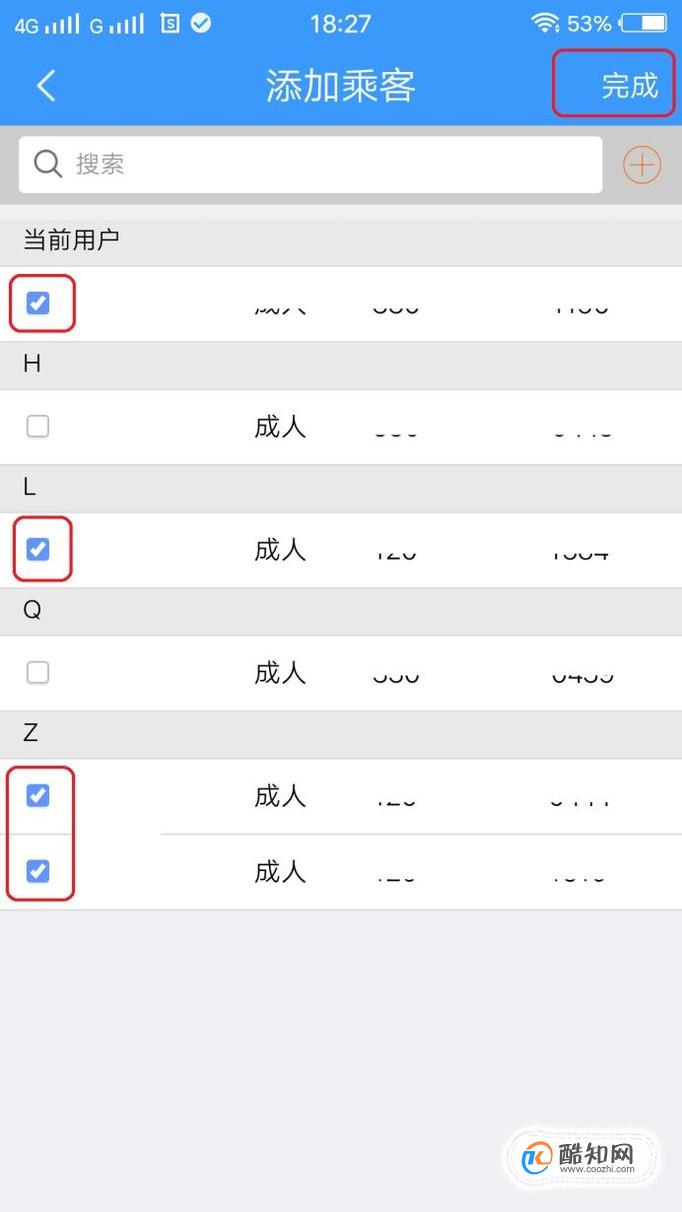Viewport: 682px width, 1212px height.
Task: Uncheck the first passenger under section Z
Action: pyautogui.click(x=38, y=796)
